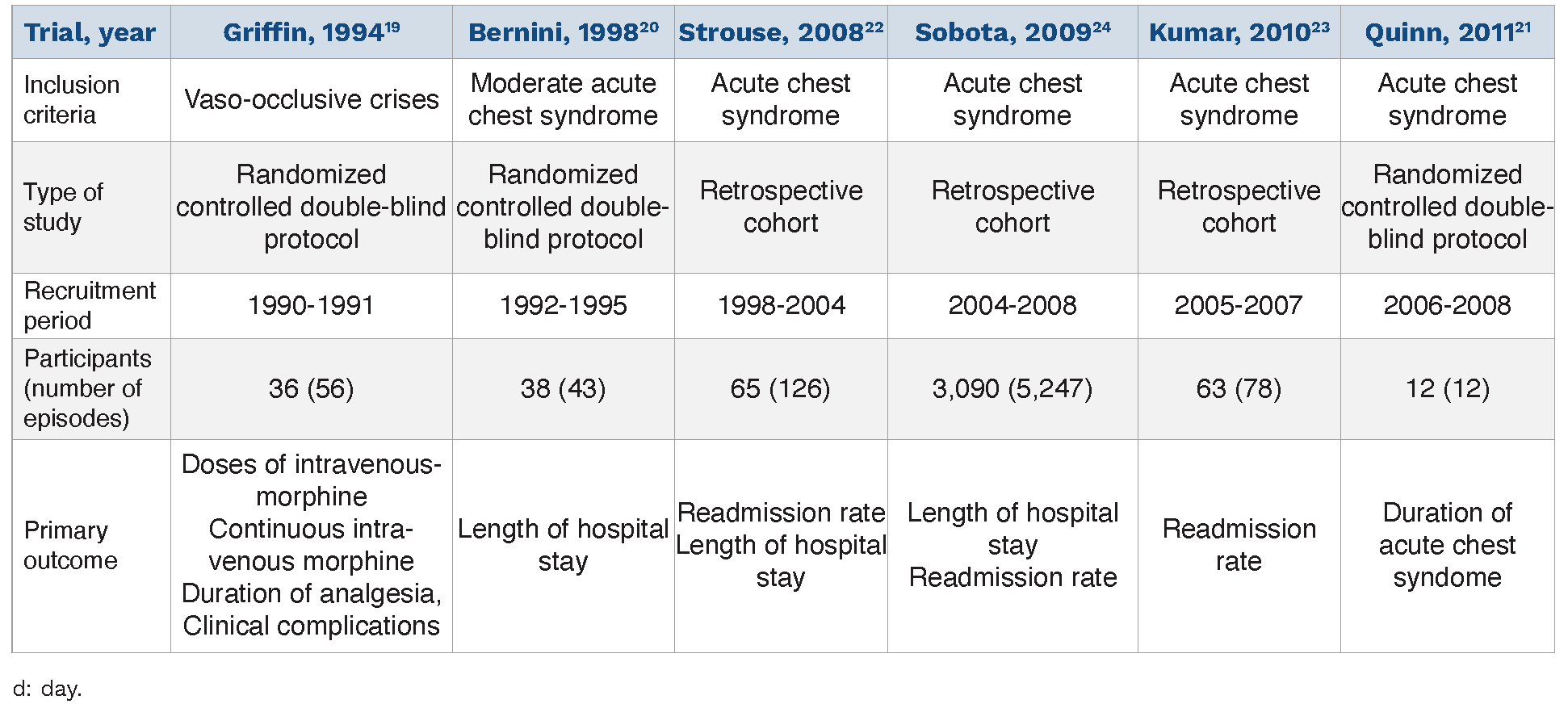Click the '12 (12)' participants cell
Viewport: 1568px width, 708px height.
click(x=1447, y=388)
